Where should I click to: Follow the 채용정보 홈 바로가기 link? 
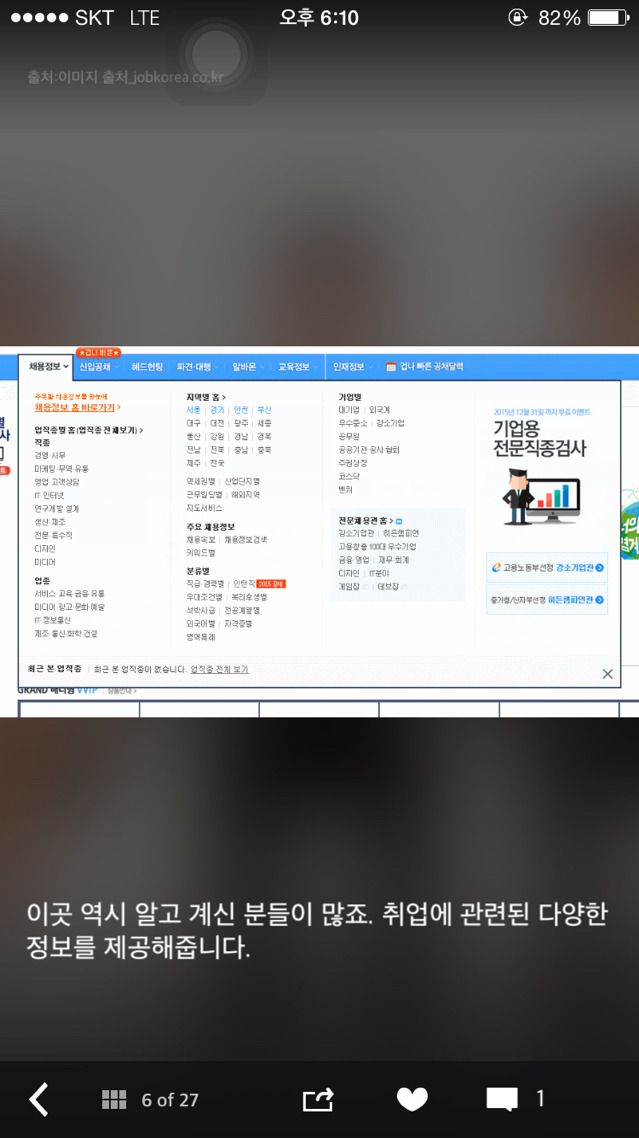pyautogui.click(x=78, y=408)
